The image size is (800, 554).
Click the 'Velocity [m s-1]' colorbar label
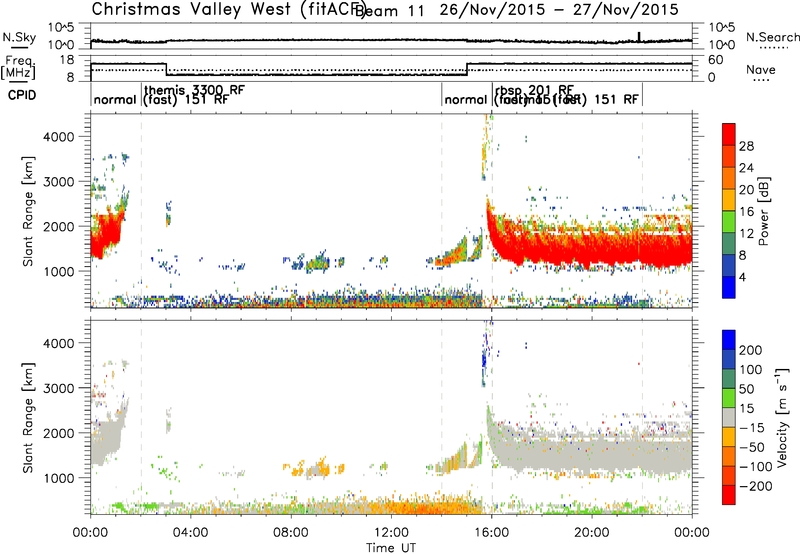(x=782, y=417)
